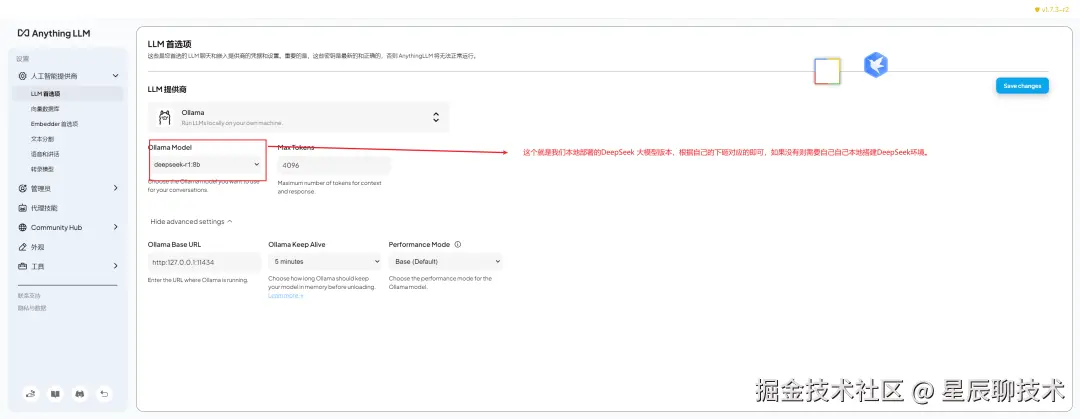Open the Ollama Keep Alive 5 minutes dropdown
Viewport: 1080px width, 419px height.
click(324, 262)
